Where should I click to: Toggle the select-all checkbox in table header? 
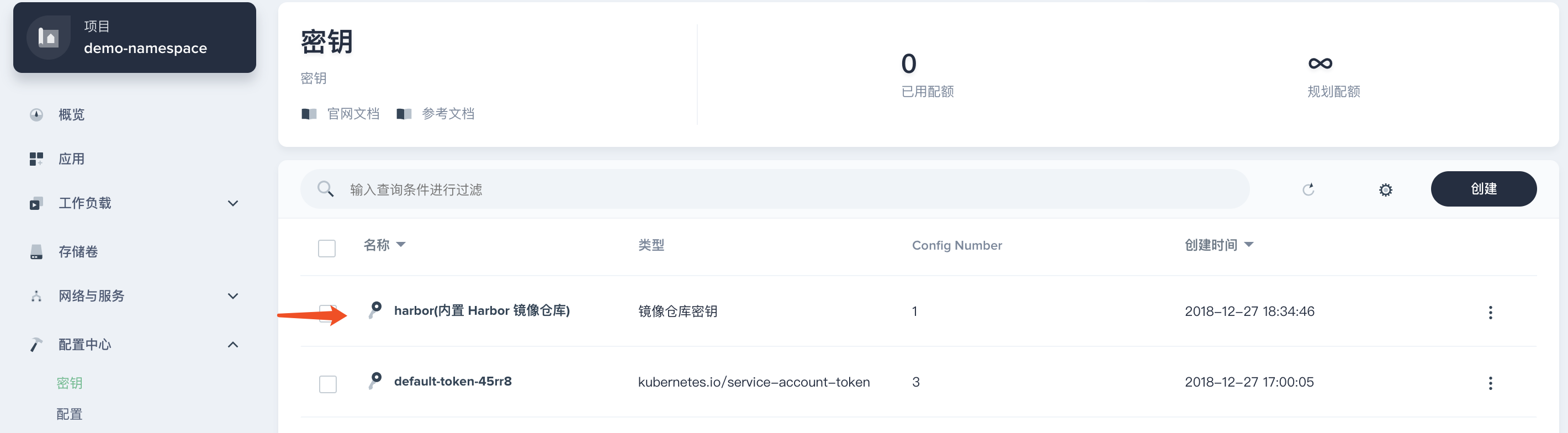tap(327, 249)
